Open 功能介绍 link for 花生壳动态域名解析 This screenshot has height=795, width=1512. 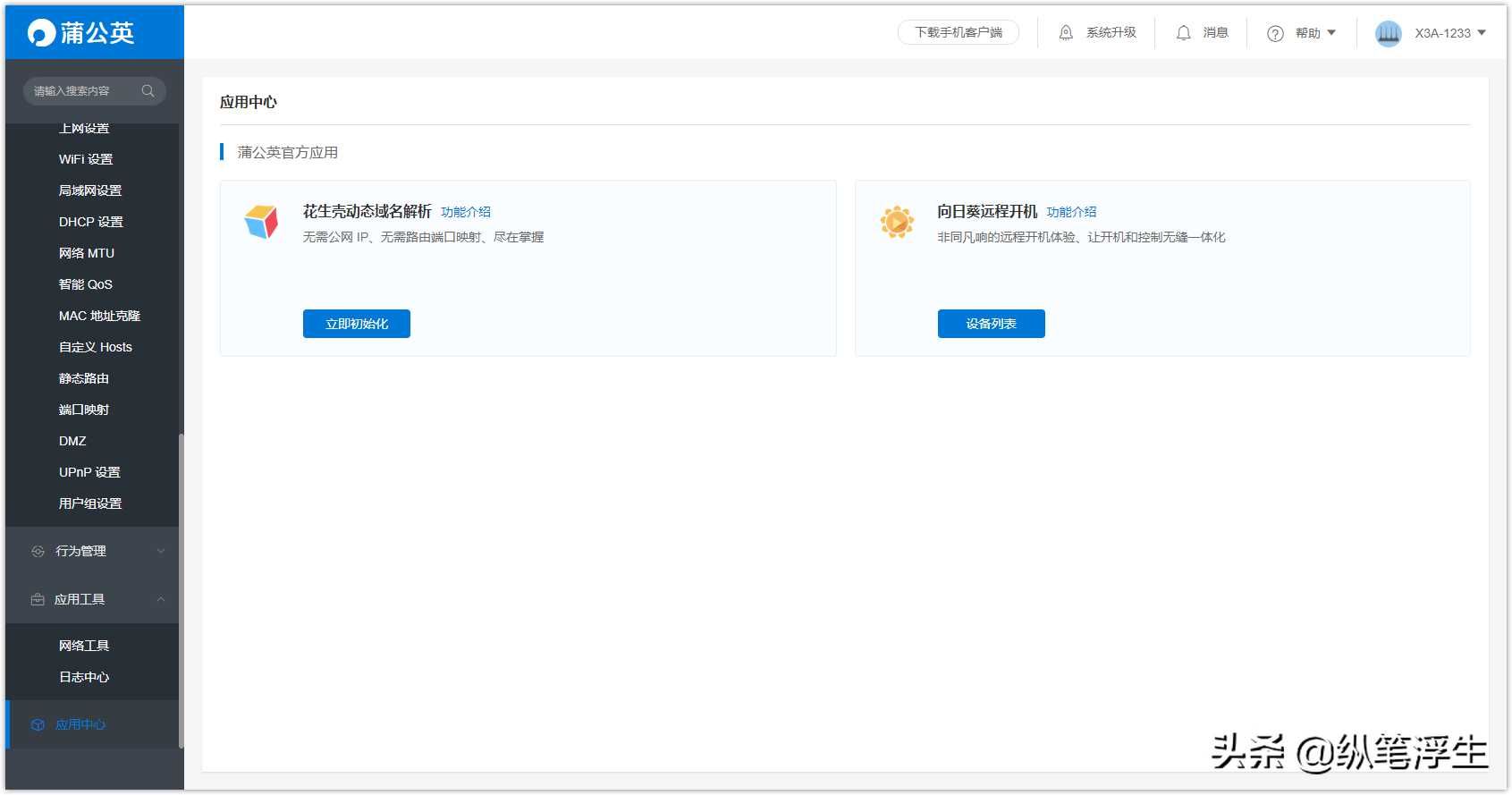(x=466, y=212)
